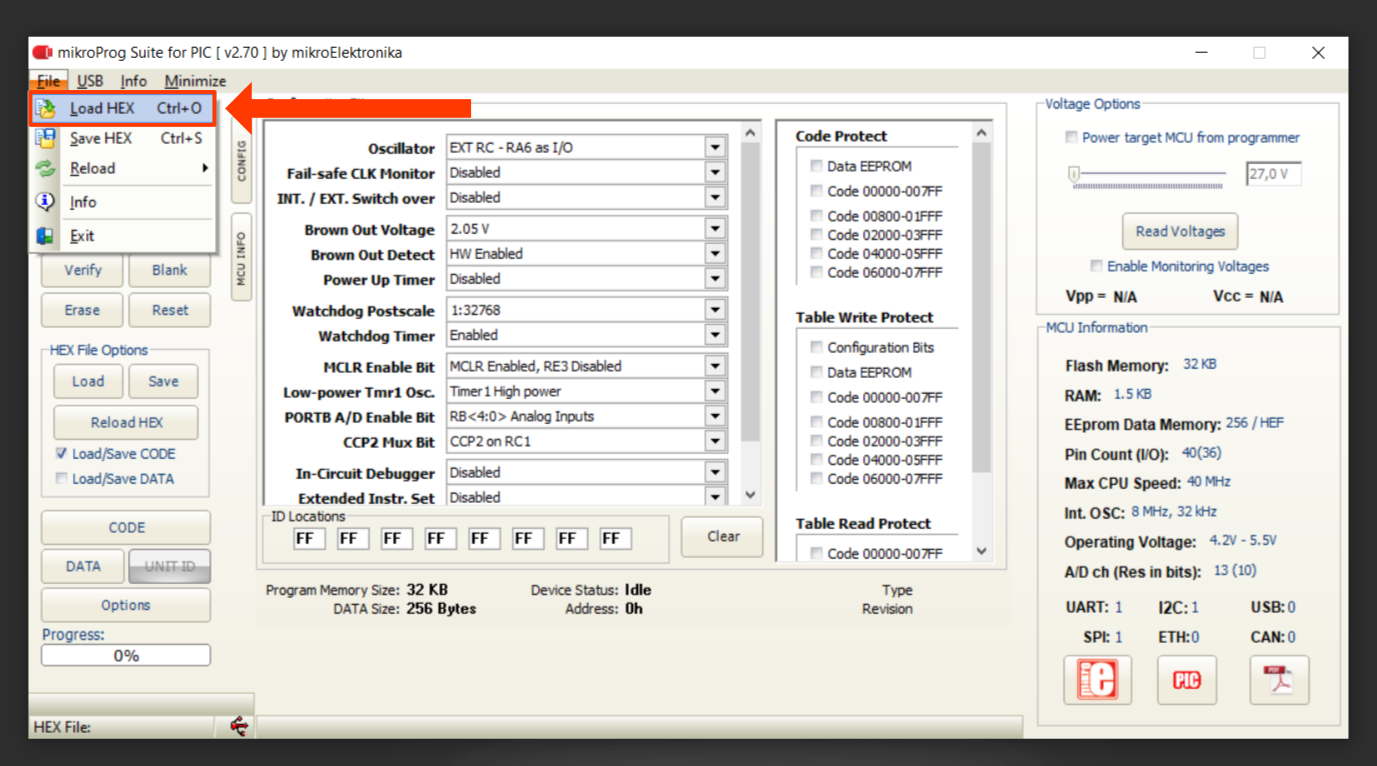Check Code Protect Data EEPROM
The height and width of the screenshot is (766, 1377).
pyautogui.click(x=817, y=166)
